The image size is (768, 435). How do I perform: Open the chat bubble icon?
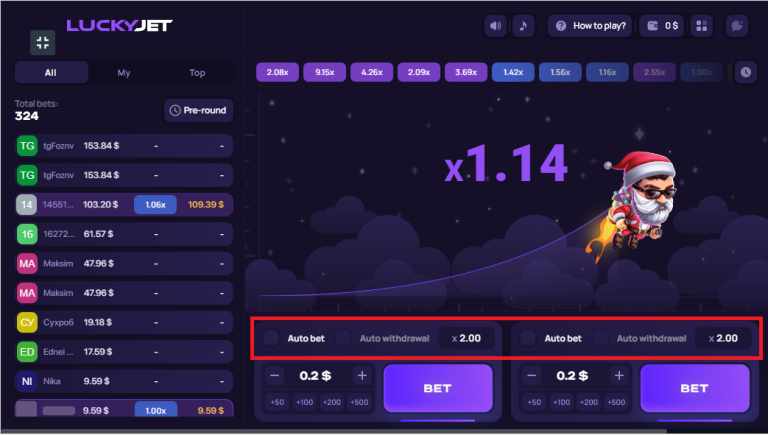737,26
